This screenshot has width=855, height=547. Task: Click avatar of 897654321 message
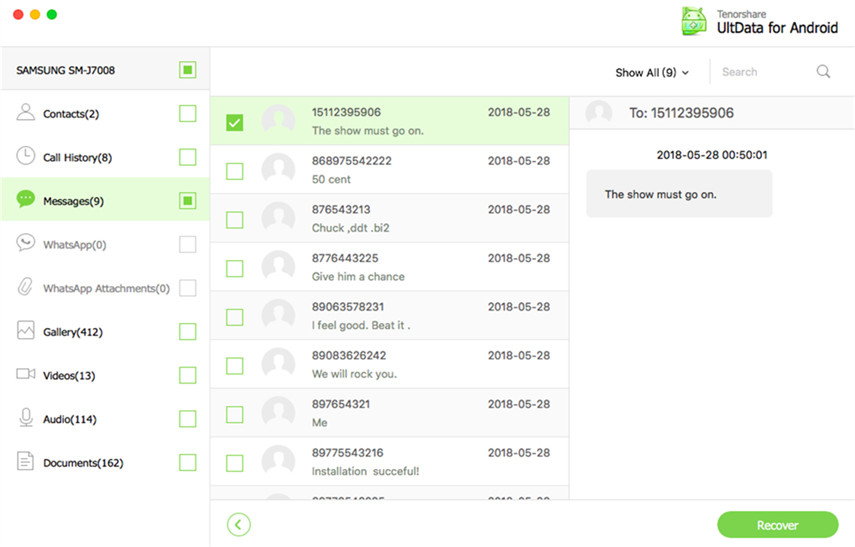[x=279, y=412]
